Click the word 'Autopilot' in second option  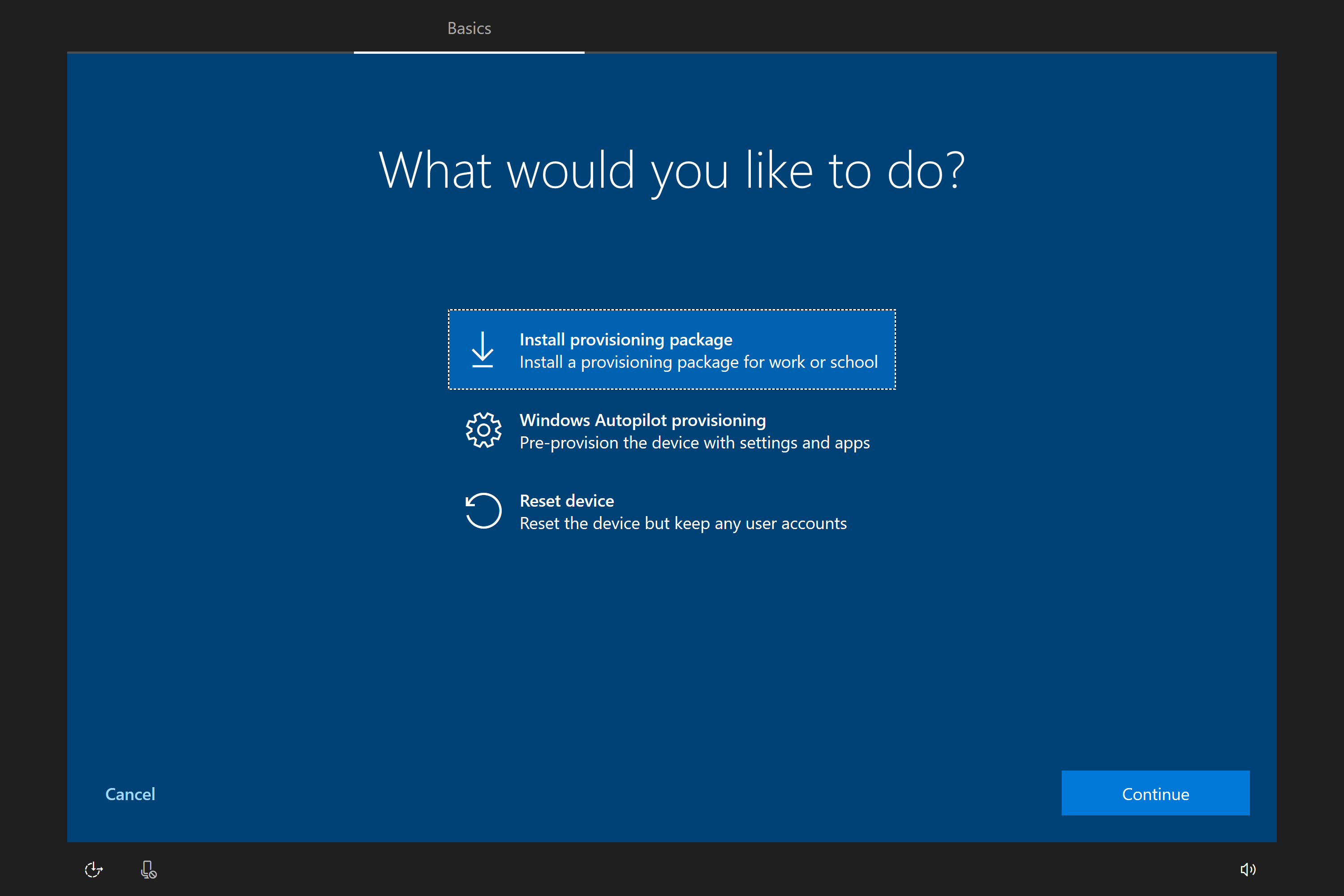coord(630,420)
